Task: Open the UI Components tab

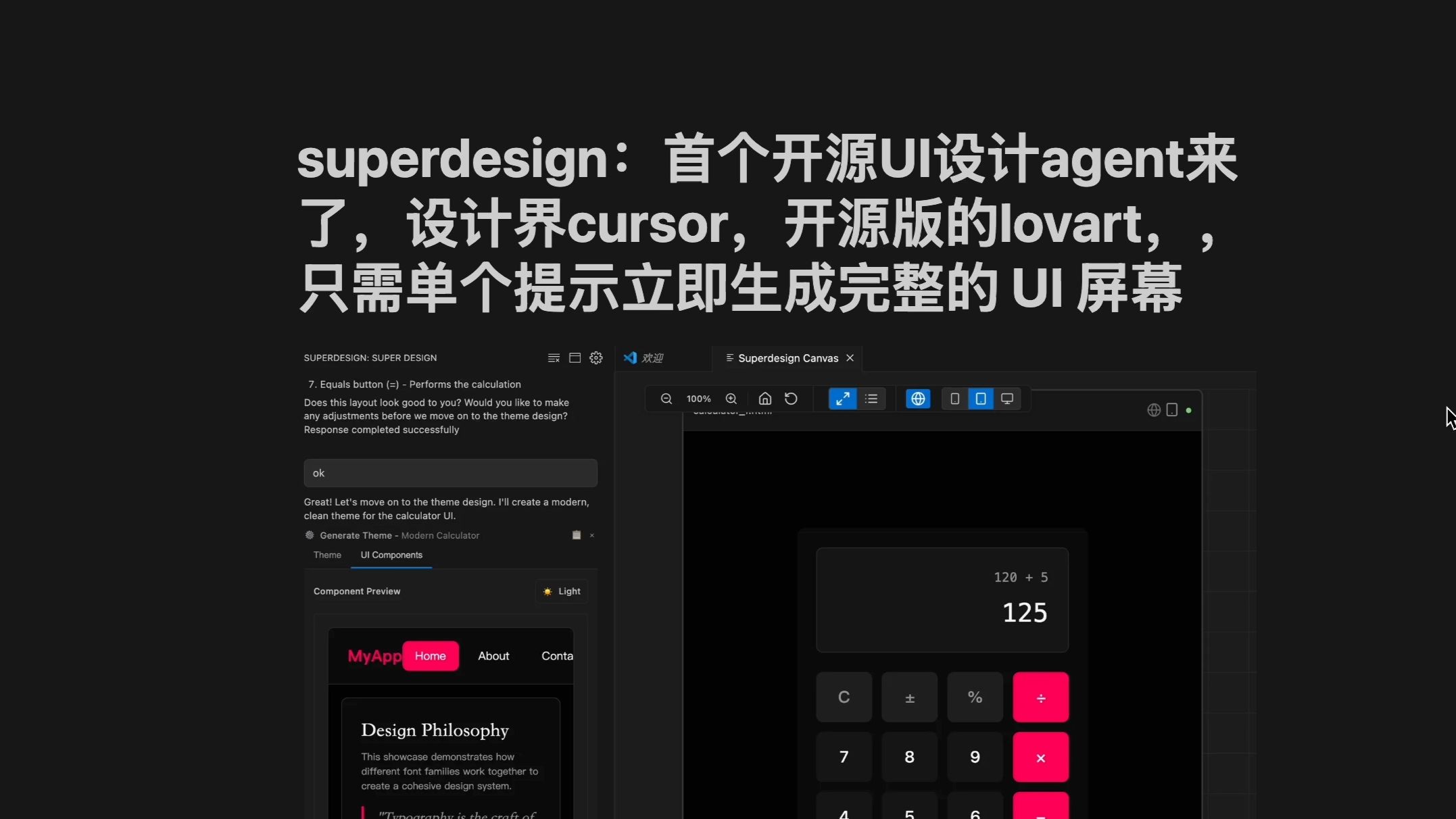Action: pyautogui.click(x=391, y=555)
